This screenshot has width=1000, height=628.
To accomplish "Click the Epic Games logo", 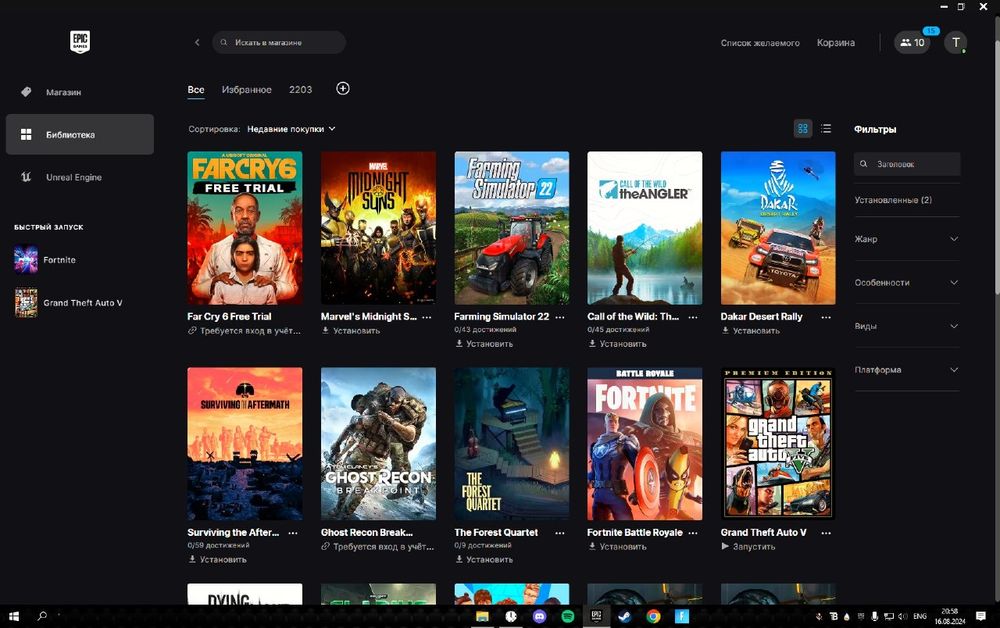I will (80, 42).
